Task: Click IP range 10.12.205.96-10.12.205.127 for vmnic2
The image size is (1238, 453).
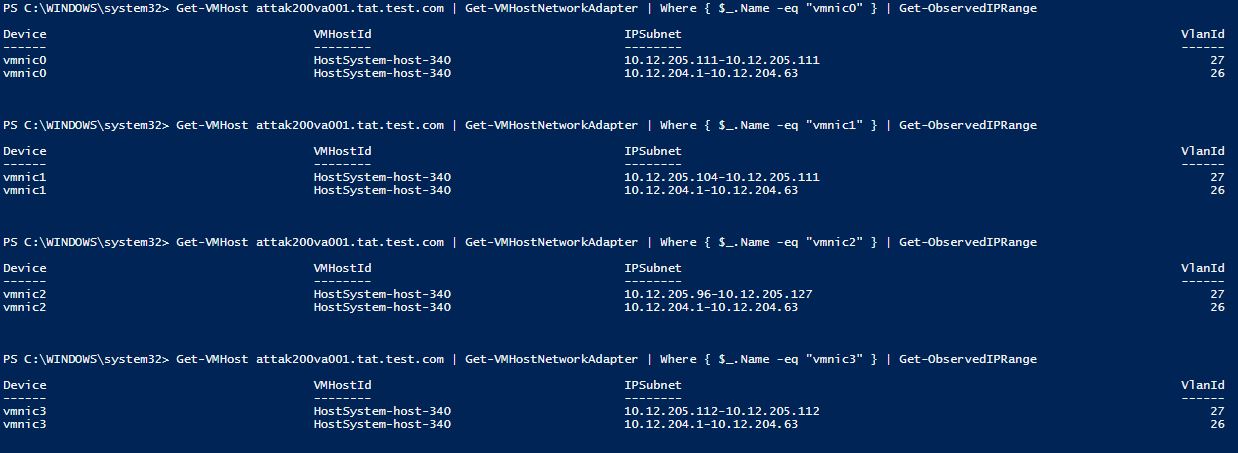Action: tap(718, 294)
